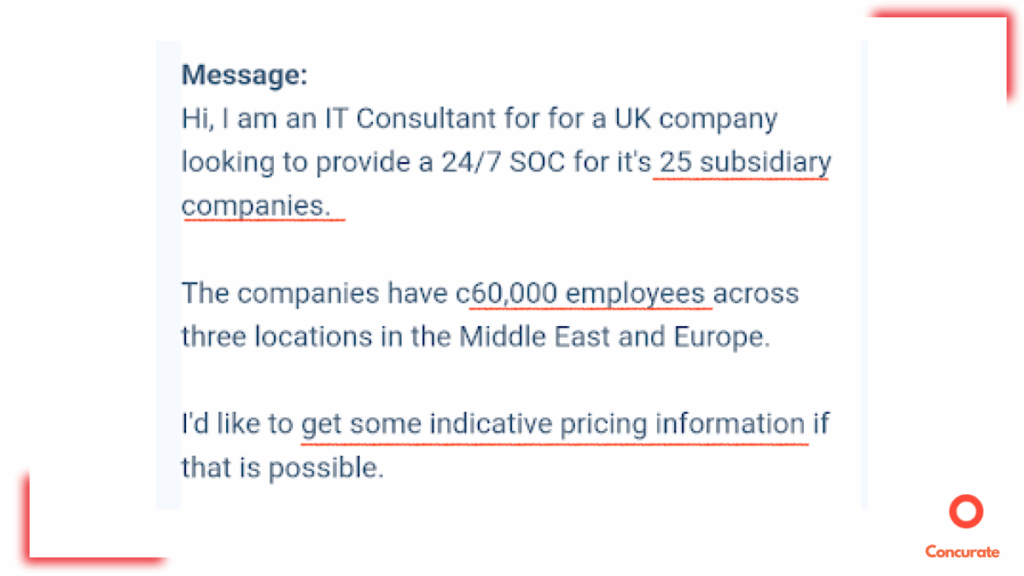
Task: Click "Middle East and Europe" text
Action: [613, 337]
